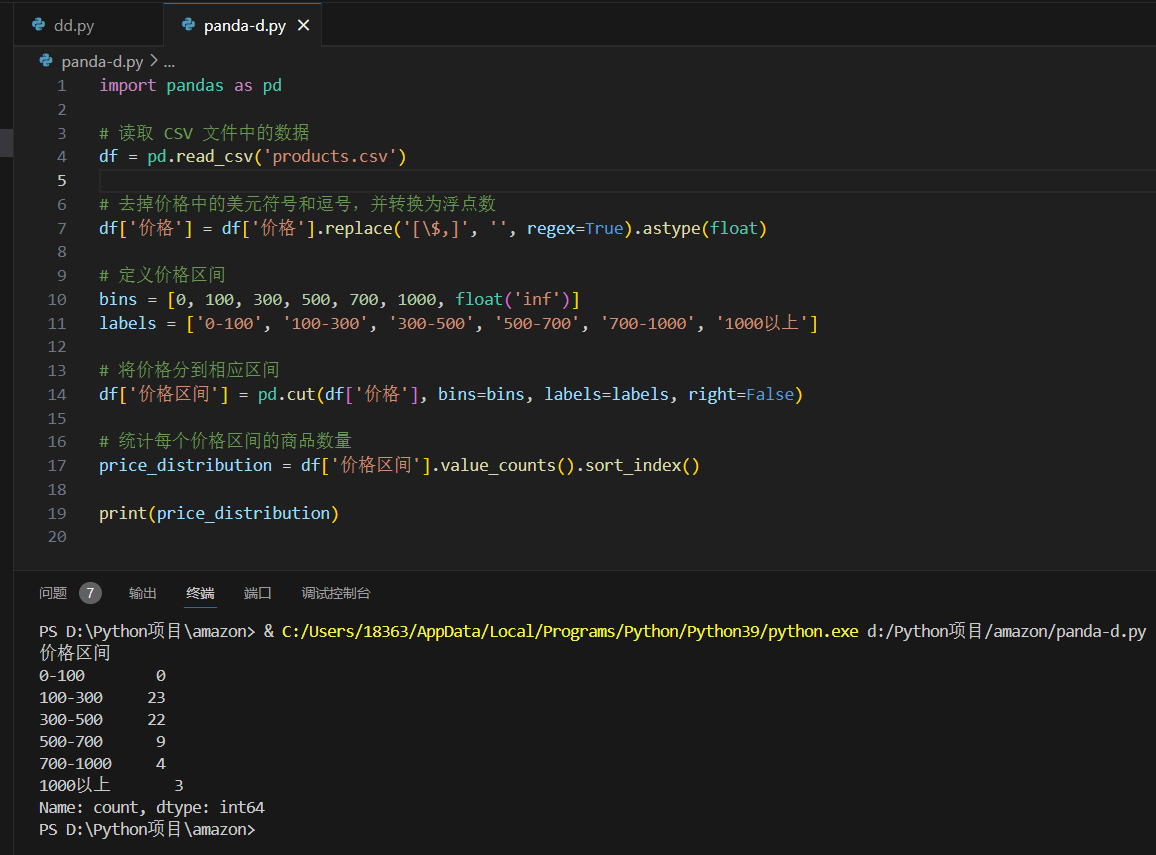1156x855 pixels.
Task: Click the '500-700' row in terminal output
Action: 102,741
